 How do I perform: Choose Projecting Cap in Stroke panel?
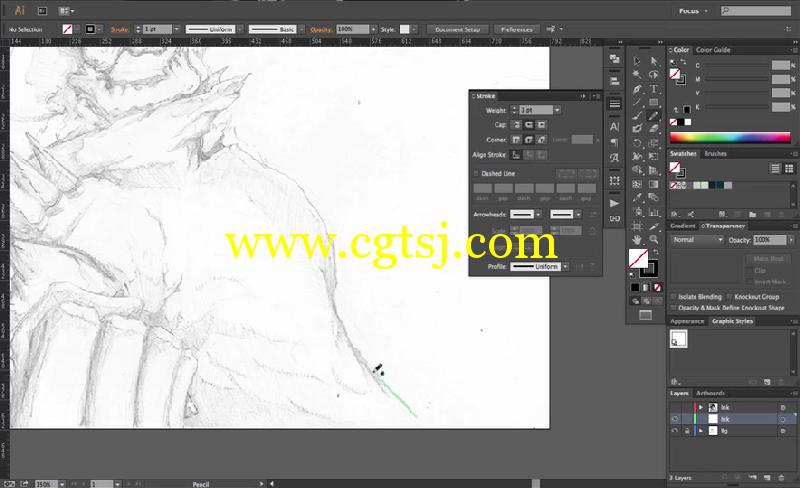541,125
